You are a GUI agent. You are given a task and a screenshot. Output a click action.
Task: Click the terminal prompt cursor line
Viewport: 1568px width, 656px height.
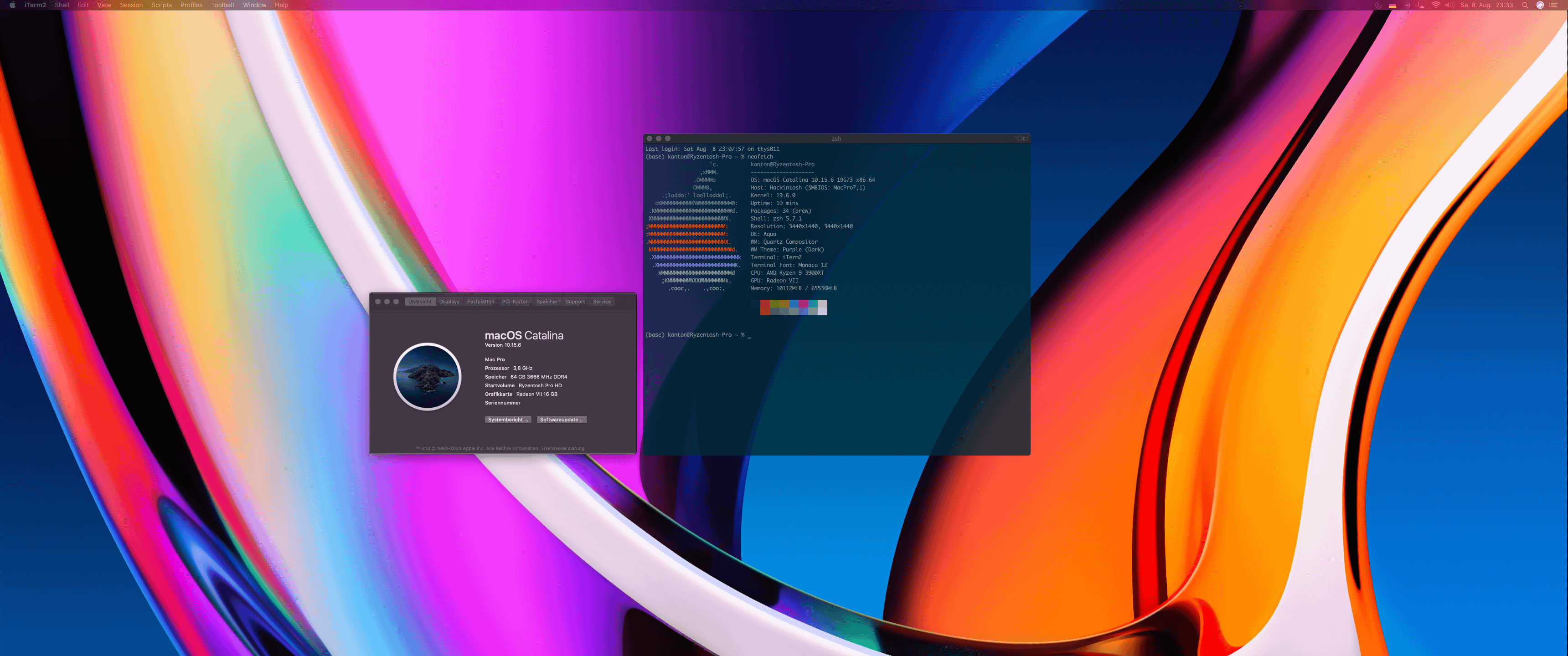point(698,335)
